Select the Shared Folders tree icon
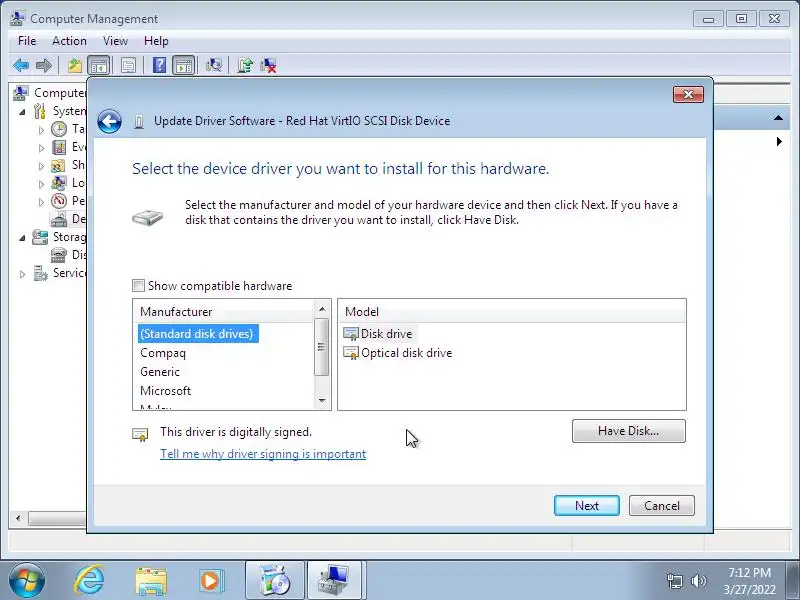 pos(59,165)
